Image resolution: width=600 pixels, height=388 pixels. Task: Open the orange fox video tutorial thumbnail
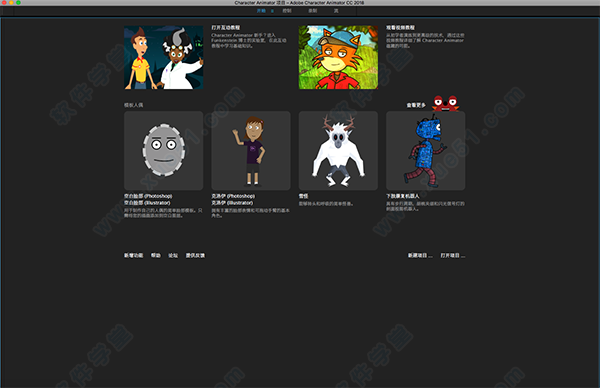(338, 57)
